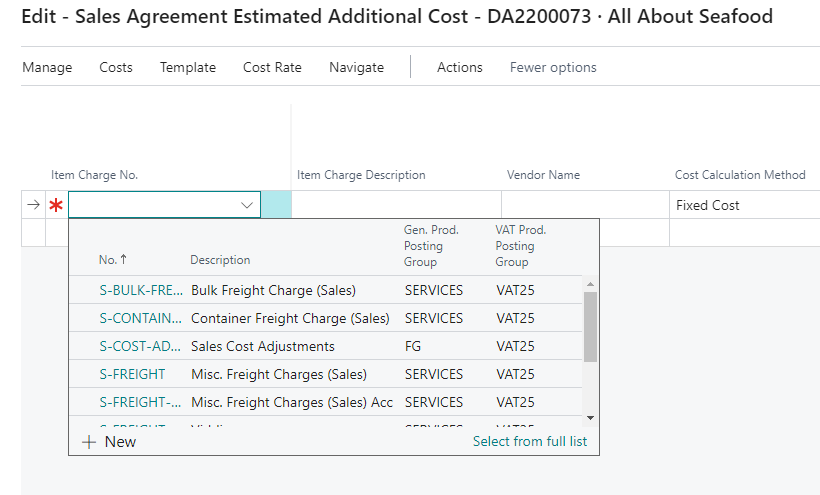Screen dimensions: 820x495
Task: Click Select from full list link
Action: click(530, 442)
